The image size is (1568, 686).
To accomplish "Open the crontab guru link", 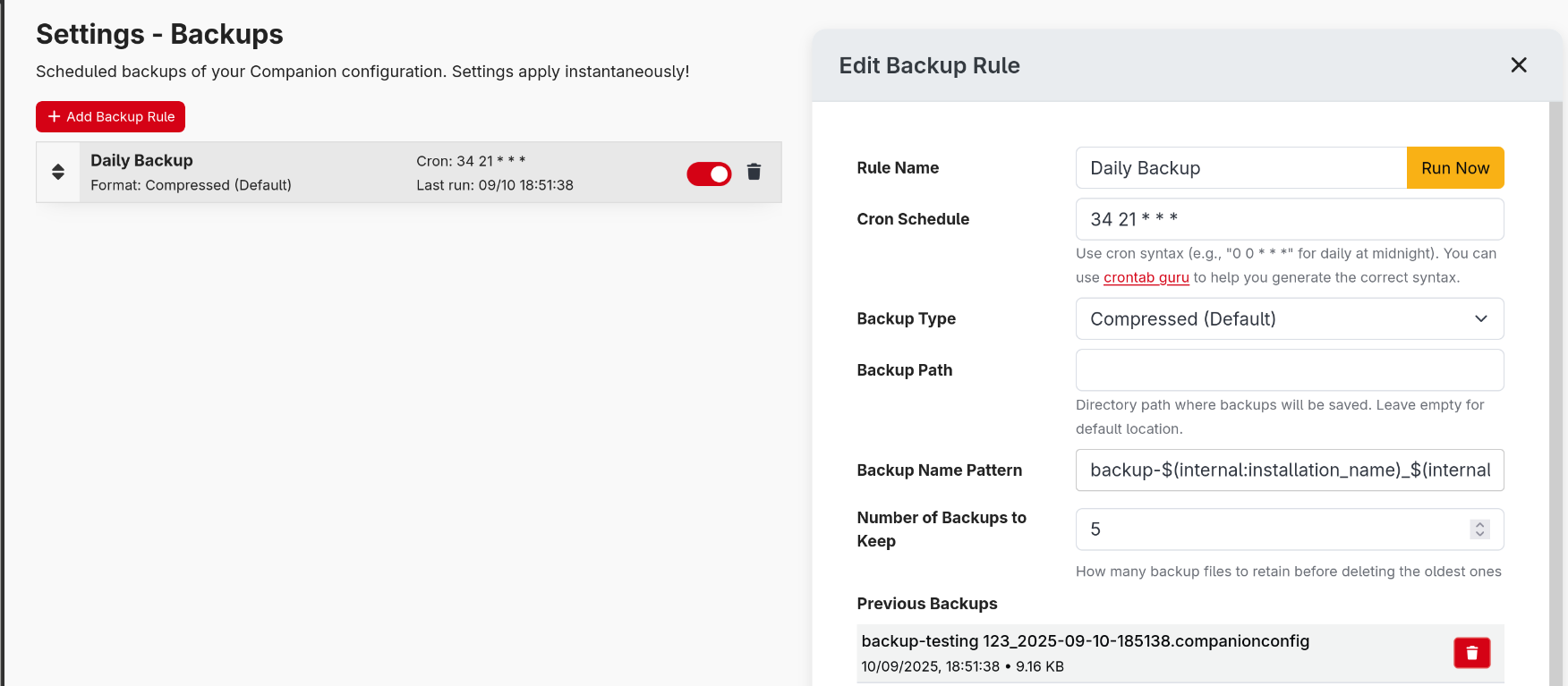I will [x=1146, y=277].
